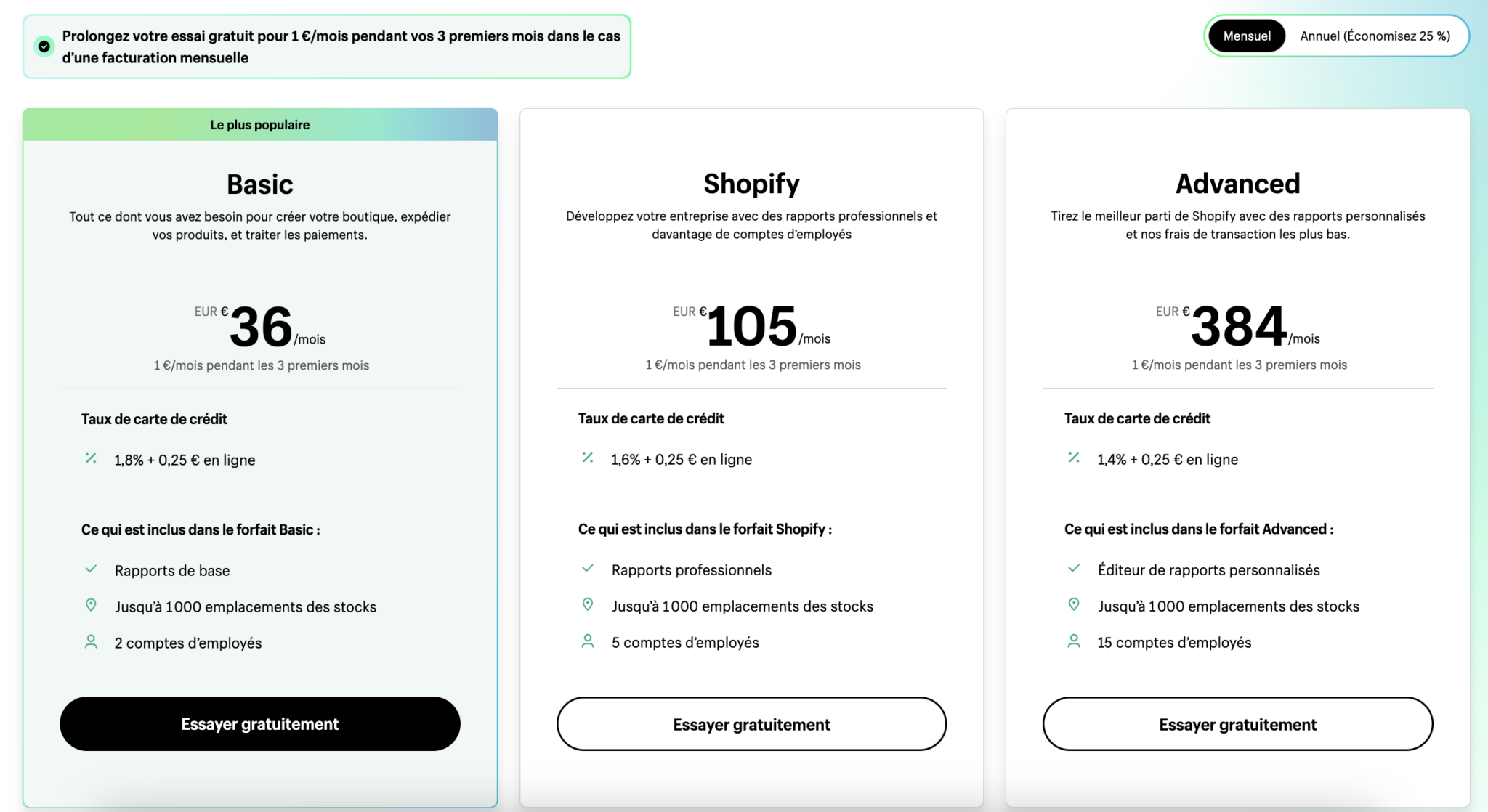Click Essayer gratuitement on the Shopify plan
1488x812 pixels.
[x=751, y=724]
